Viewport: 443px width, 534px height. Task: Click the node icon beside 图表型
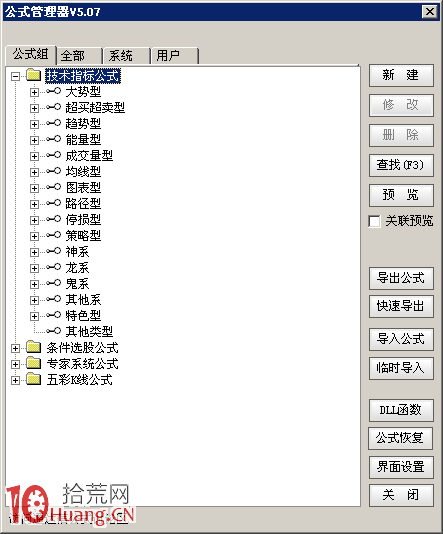coord(53,187)
